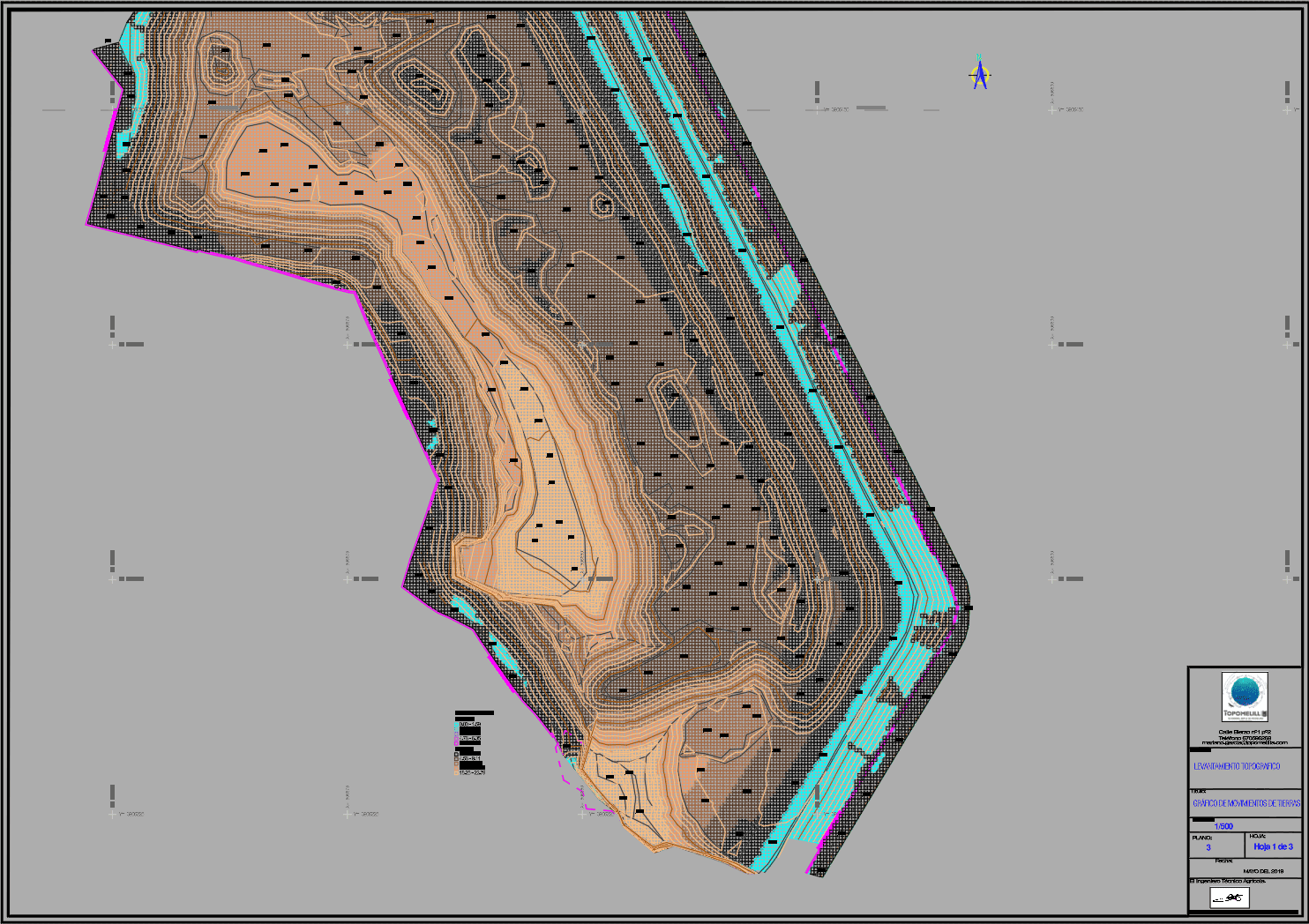Image resolution: width=1309 pixels, height=924 pixels.
Task: Select the signature stamp box in title block
Action: 1230,898
